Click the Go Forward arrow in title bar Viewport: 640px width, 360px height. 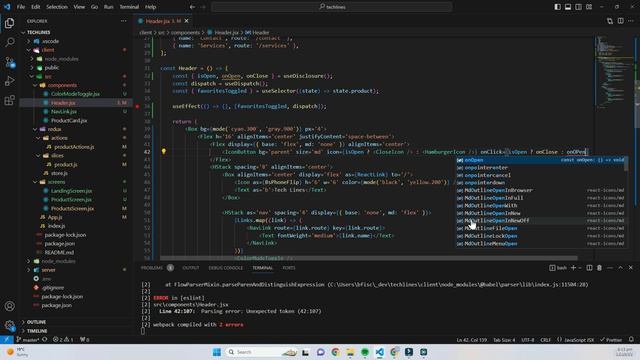pyautogui.click(x=203, y=7)
